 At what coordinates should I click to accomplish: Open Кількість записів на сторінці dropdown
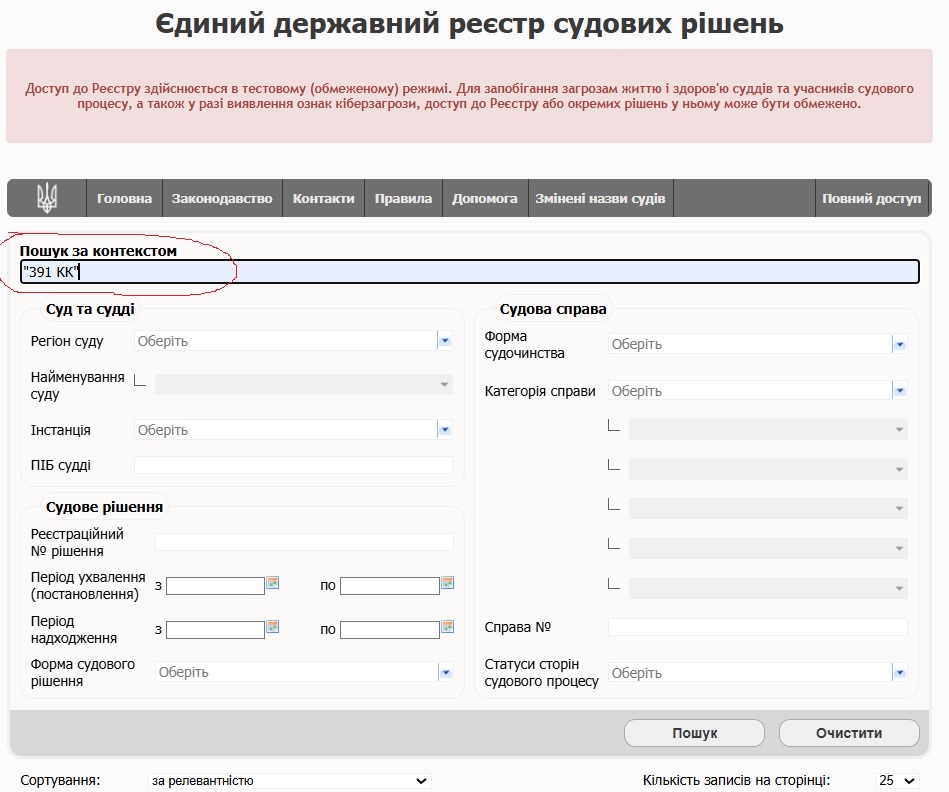(898, 781)
